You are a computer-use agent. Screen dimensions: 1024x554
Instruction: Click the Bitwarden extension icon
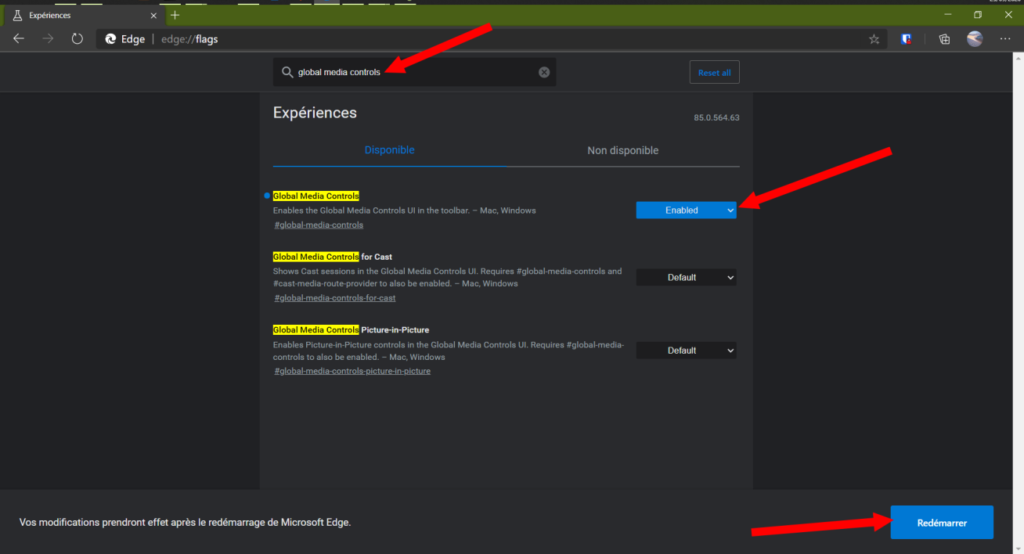click(906, 39)
